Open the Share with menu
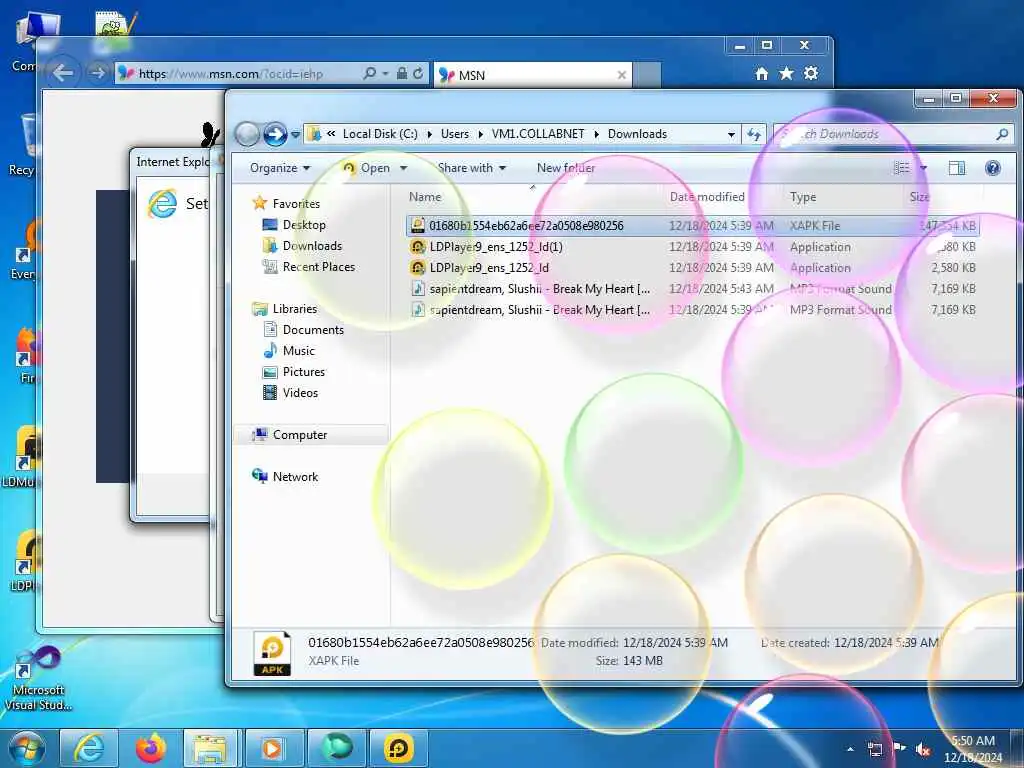The image size is (1024, 768). coord(472,168)
